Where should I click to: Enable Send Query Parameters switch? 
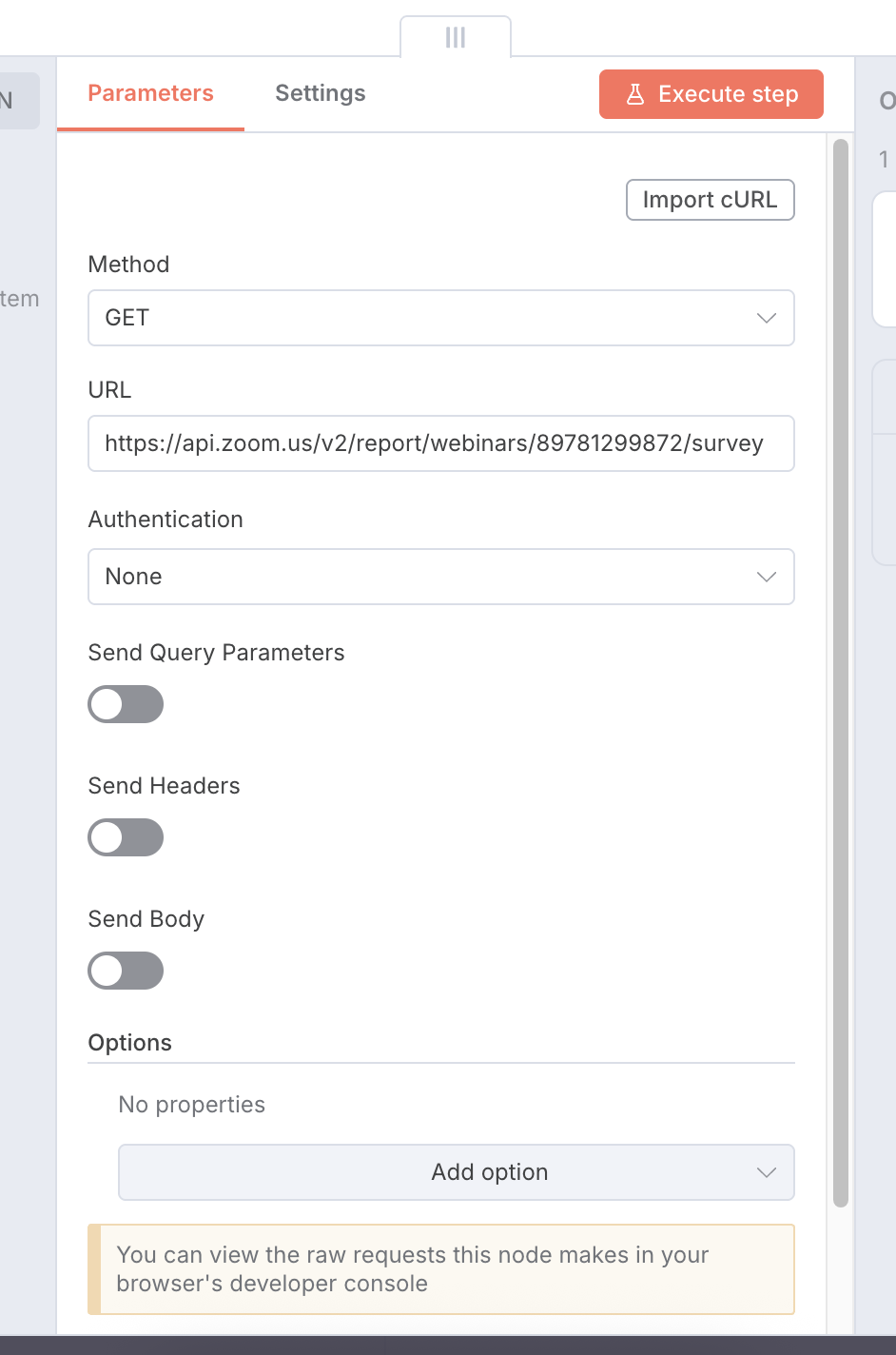tap(126, 704)
